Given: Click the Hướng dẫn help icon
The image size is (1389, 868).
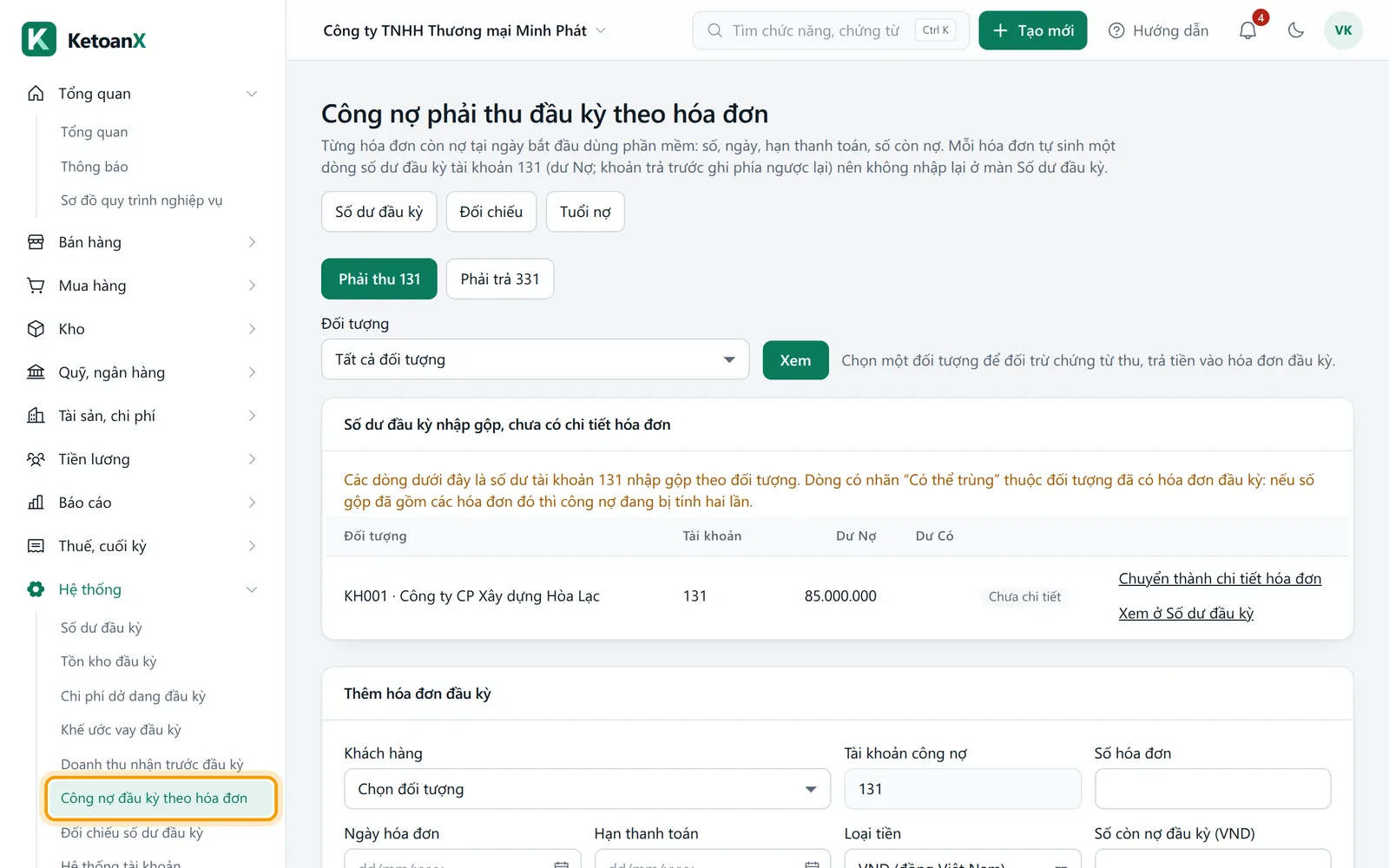Looking at the screenshot, I should tap(1116, 30).
